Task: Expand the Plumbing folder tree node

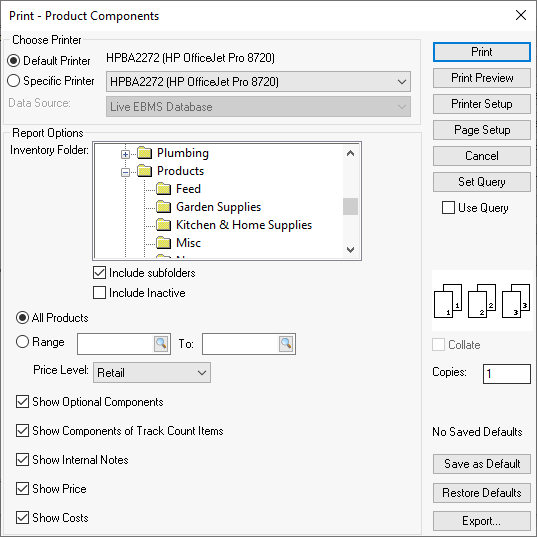Action: coord(125,154)
